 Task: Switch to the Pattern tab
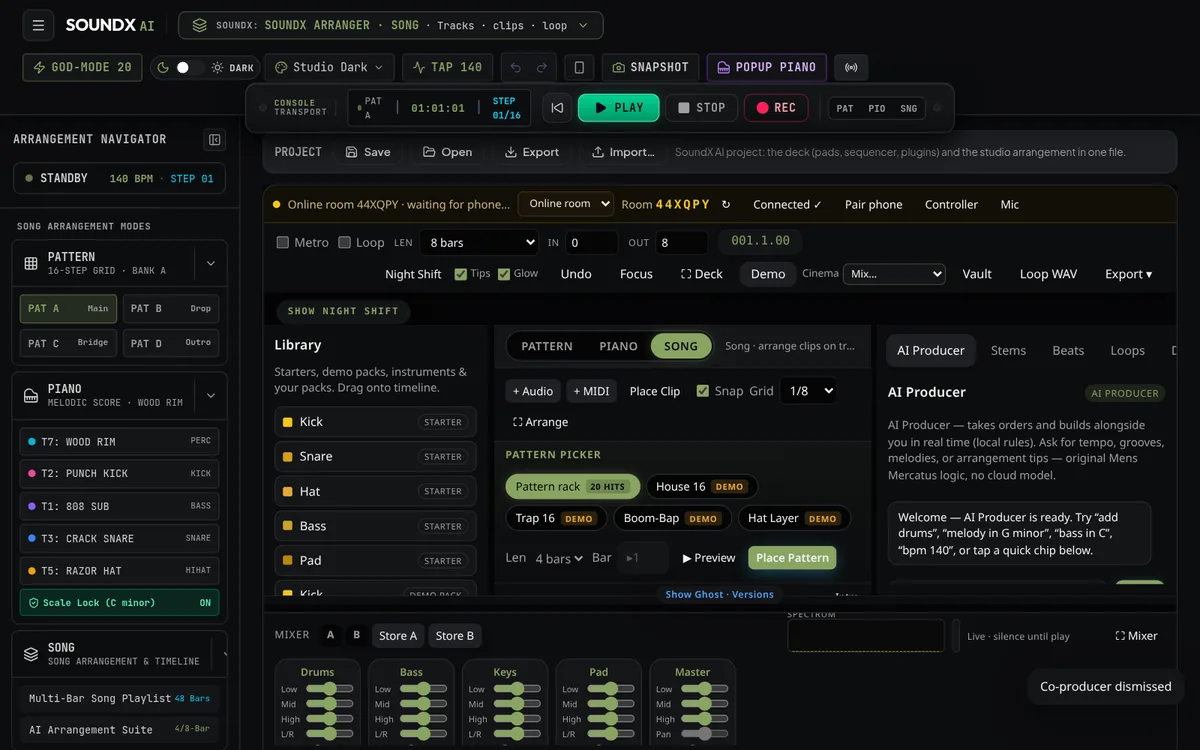click(547, 346)
